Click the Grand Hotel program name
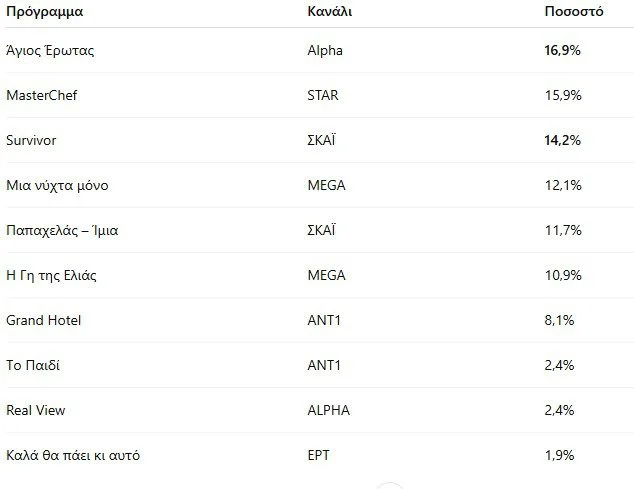634x489 pixels. [x=43, y=320]
